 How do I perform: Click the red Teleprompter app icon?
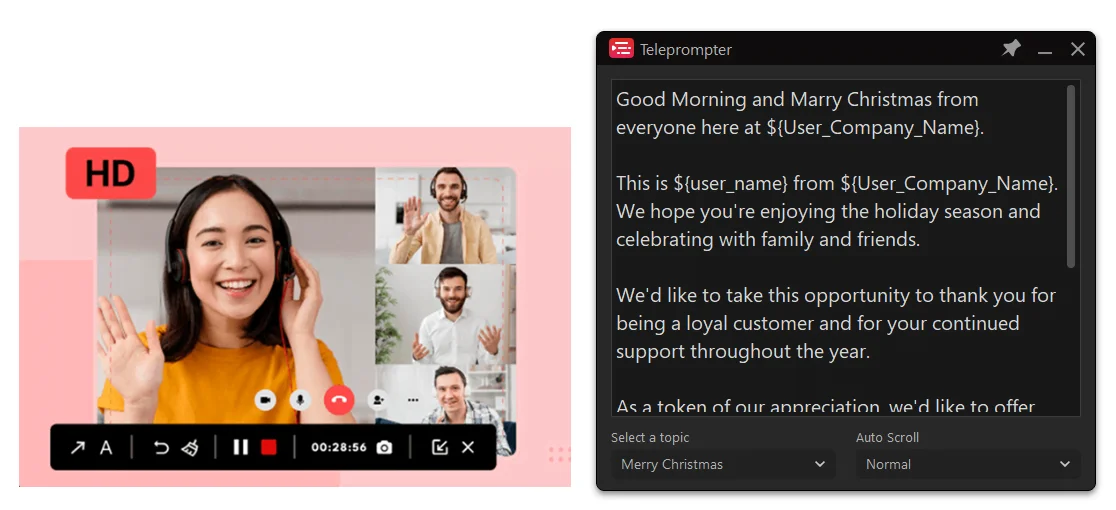pyautogui.click(x=621, y=49)
